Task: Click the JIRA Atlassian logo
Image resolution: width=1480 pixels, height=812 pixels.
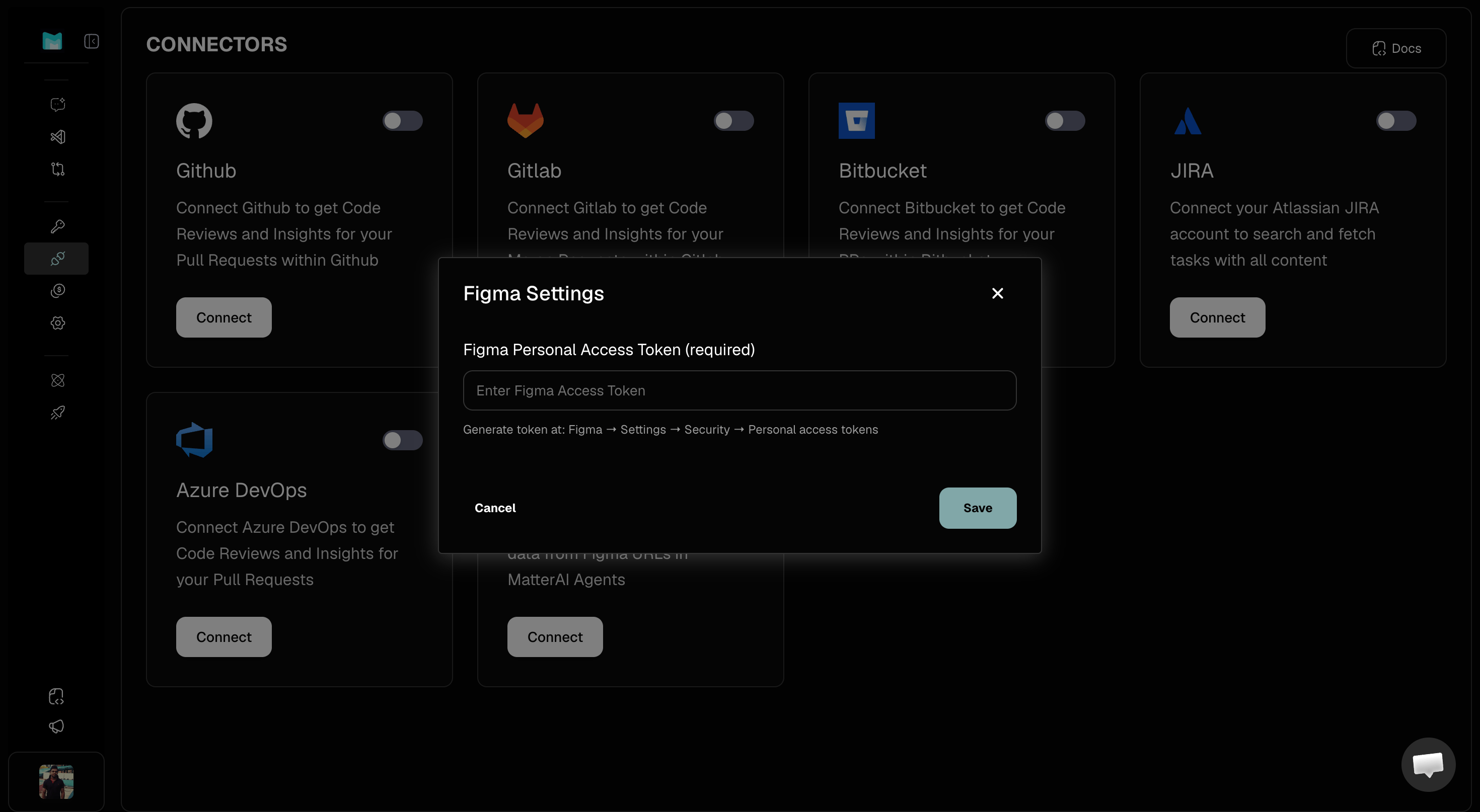Action: (x=1188, y=121)
